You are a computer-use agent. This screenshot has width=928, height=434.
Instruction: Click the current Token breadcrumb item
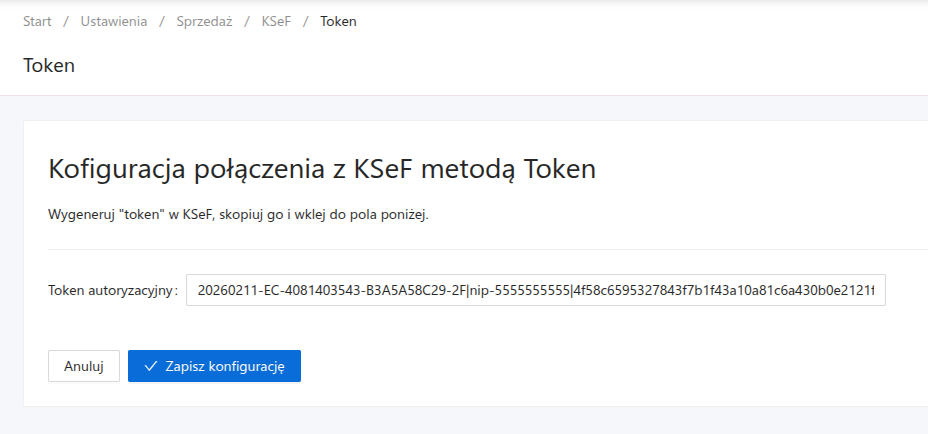338,21
